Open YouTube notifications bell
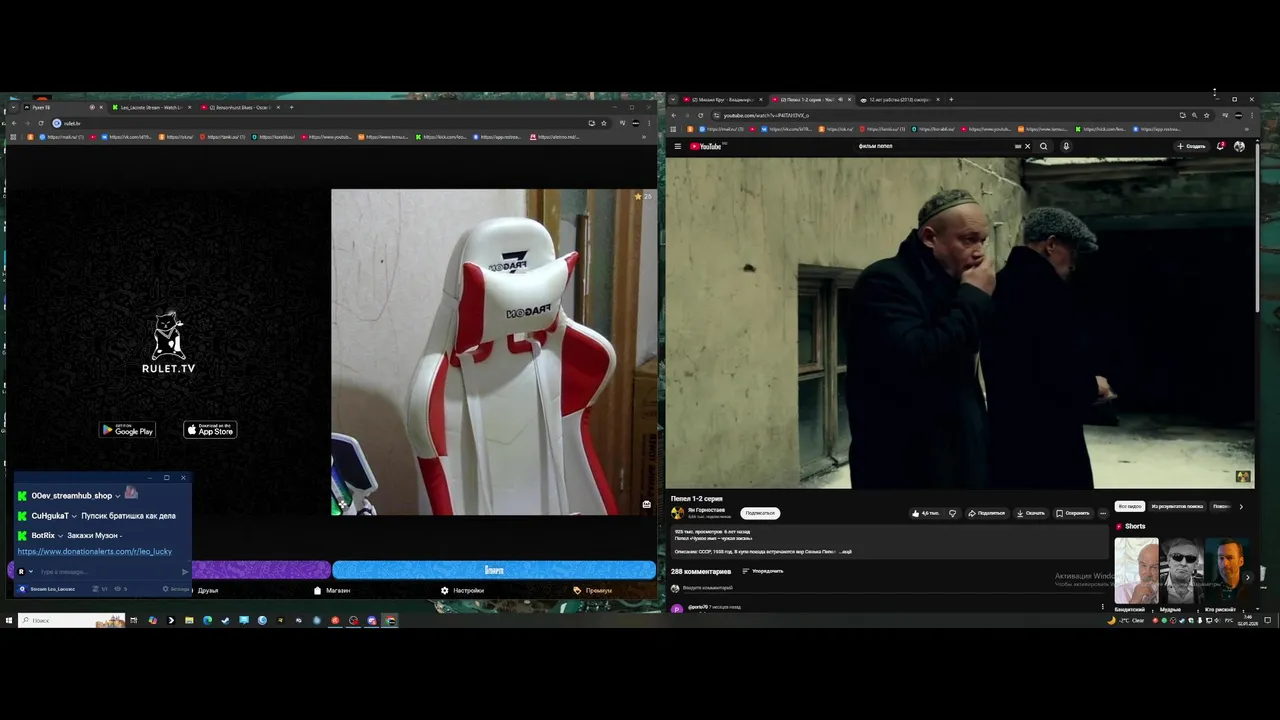 point(1220,146)
